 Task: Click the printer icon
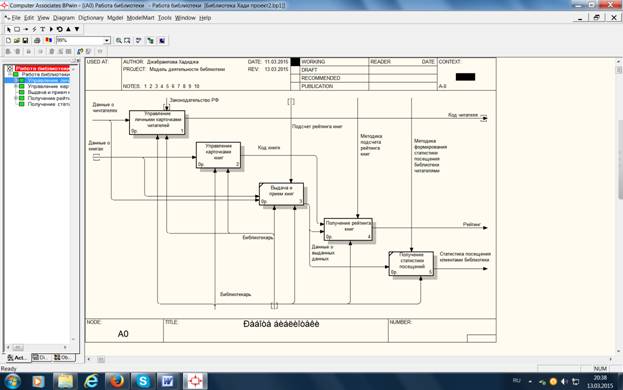pyautogui.click(x=37, y=41)
